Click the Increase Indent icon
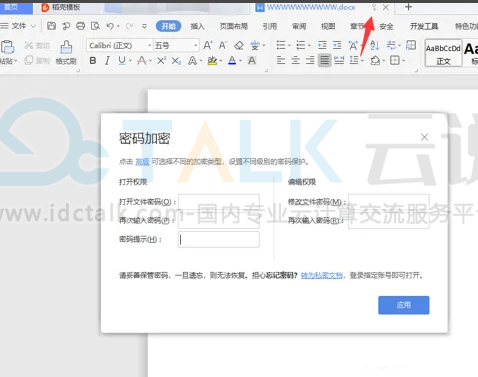 pos(337,45)
